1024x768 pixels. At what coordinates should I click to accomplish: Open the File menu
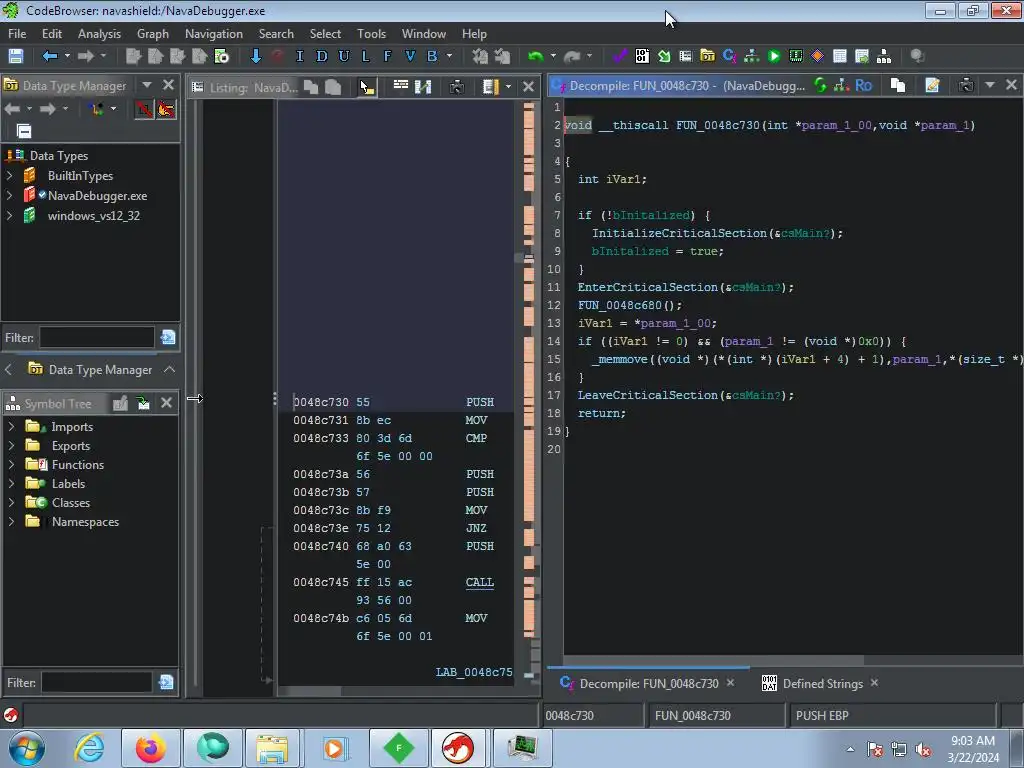[17, 33]
